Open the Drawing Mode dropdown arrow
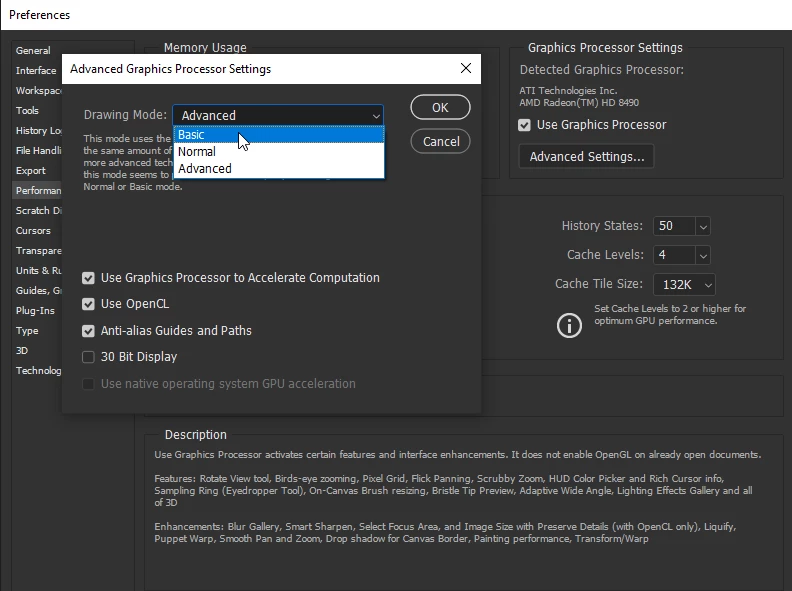The width and height of the screenshot is (792, 591). pos(376,116)
